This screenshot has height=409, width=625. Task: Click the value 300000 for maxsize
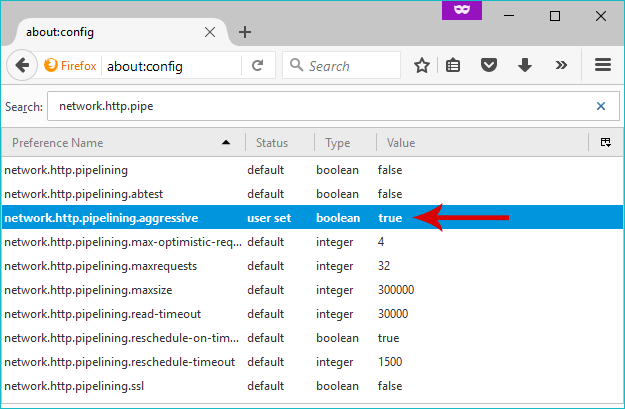pos(396,290)
